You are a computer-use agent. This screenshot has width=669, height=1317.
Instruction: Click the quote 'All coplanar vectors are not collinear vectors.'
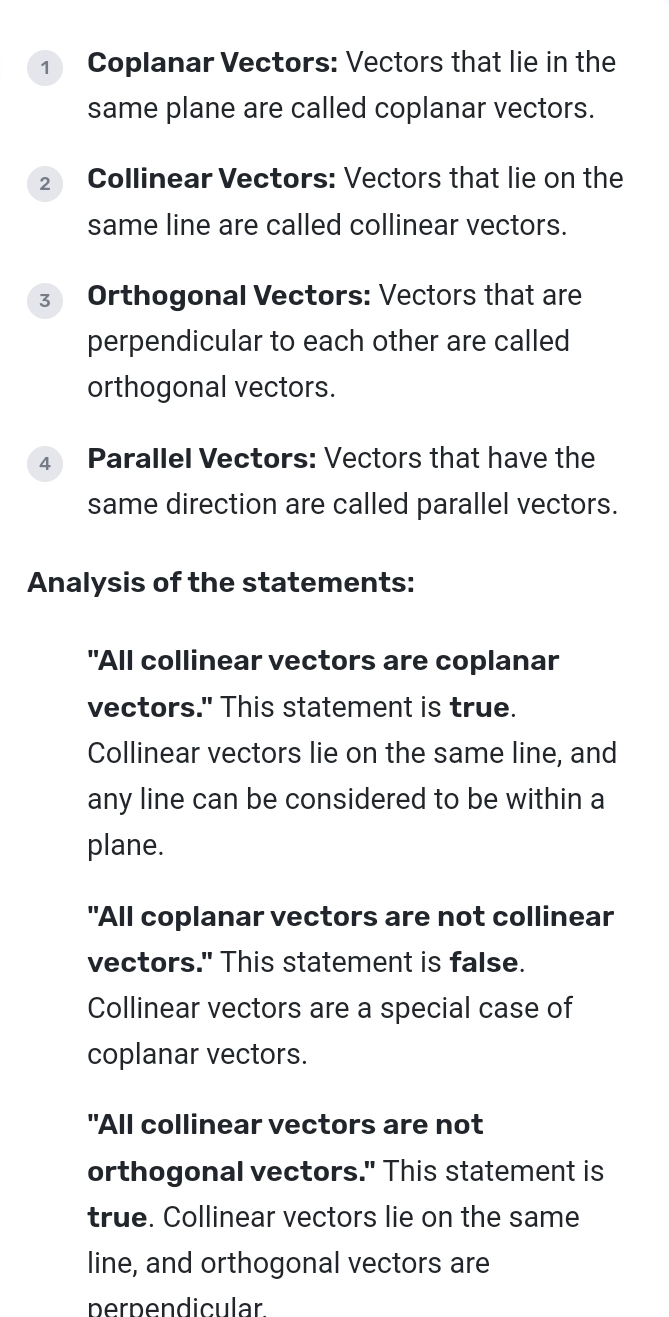(x=350, y=917)
